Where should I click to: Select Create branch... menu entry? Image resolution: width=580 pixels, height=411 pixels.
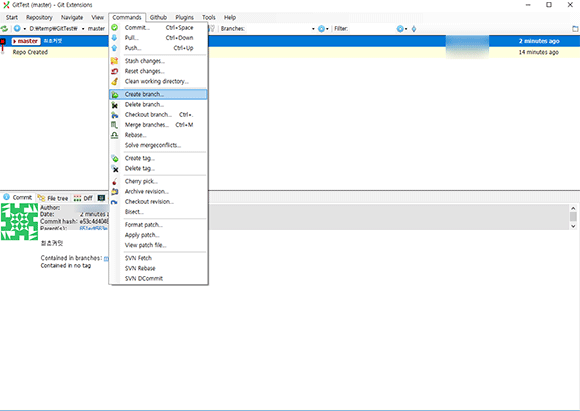pyautogui.click(x=158, y=94)
